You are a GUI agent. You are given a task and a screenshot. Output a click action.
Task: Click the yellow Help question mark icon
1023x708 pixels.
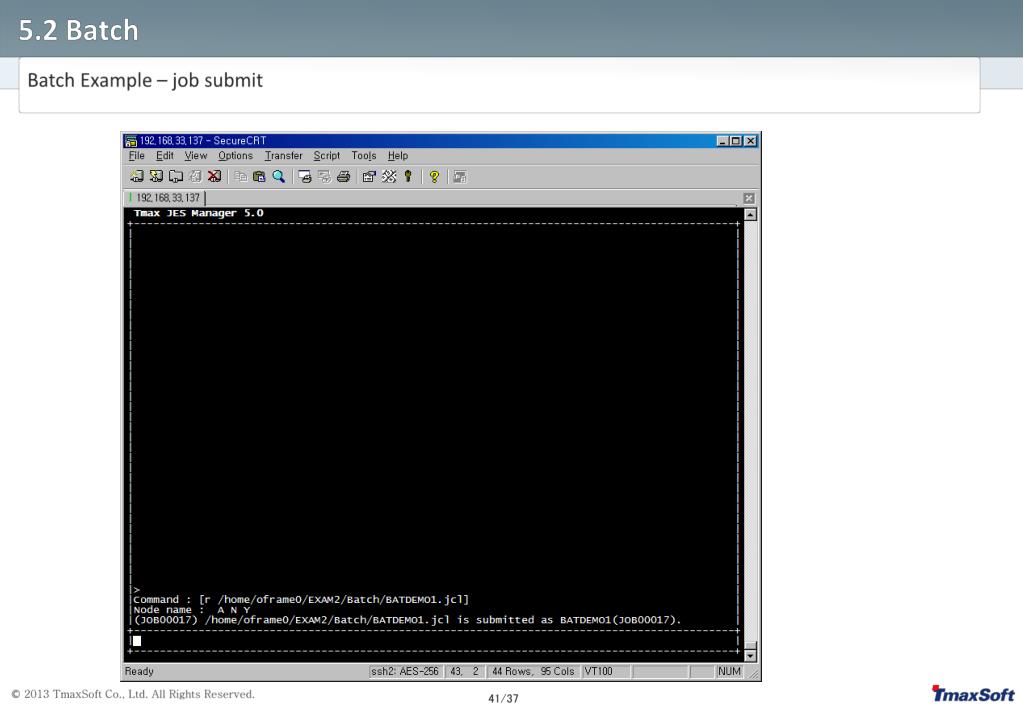[434, 176]
